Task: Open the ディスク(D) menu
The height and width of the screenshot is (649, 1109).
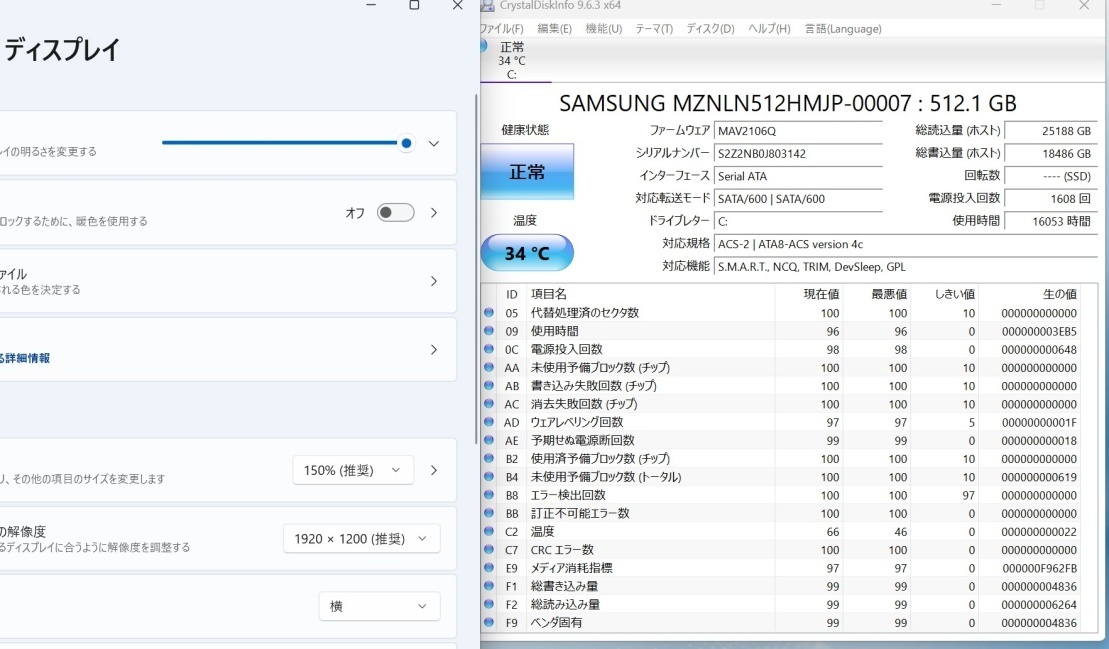Action: pyautogui.click(x=710, y=29)
